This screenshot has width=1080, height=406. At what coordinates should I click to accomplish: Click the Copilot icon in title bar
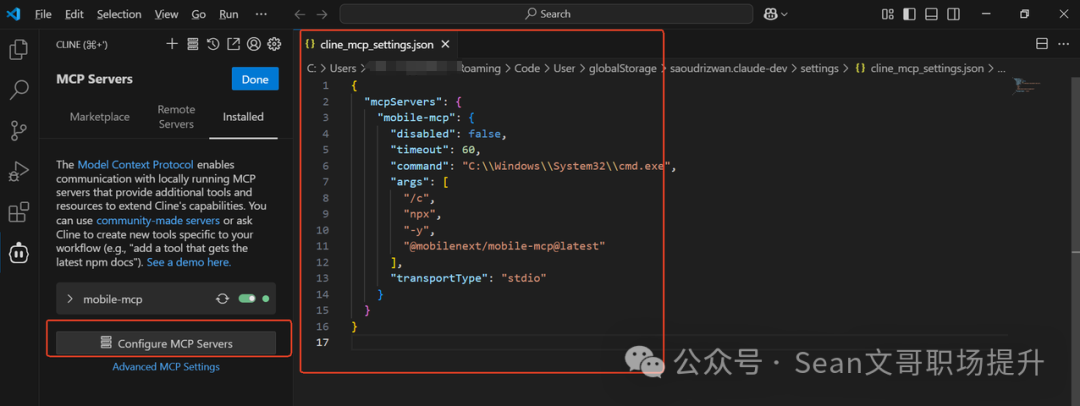pos(771,14)
